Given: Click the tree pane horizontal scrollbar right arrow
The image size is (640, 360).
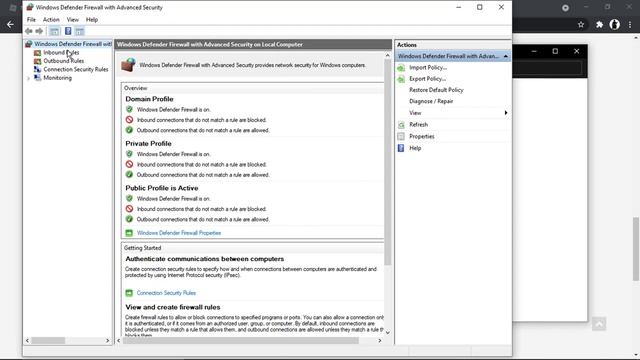Looking at the screenshot, I should [107, 340].
